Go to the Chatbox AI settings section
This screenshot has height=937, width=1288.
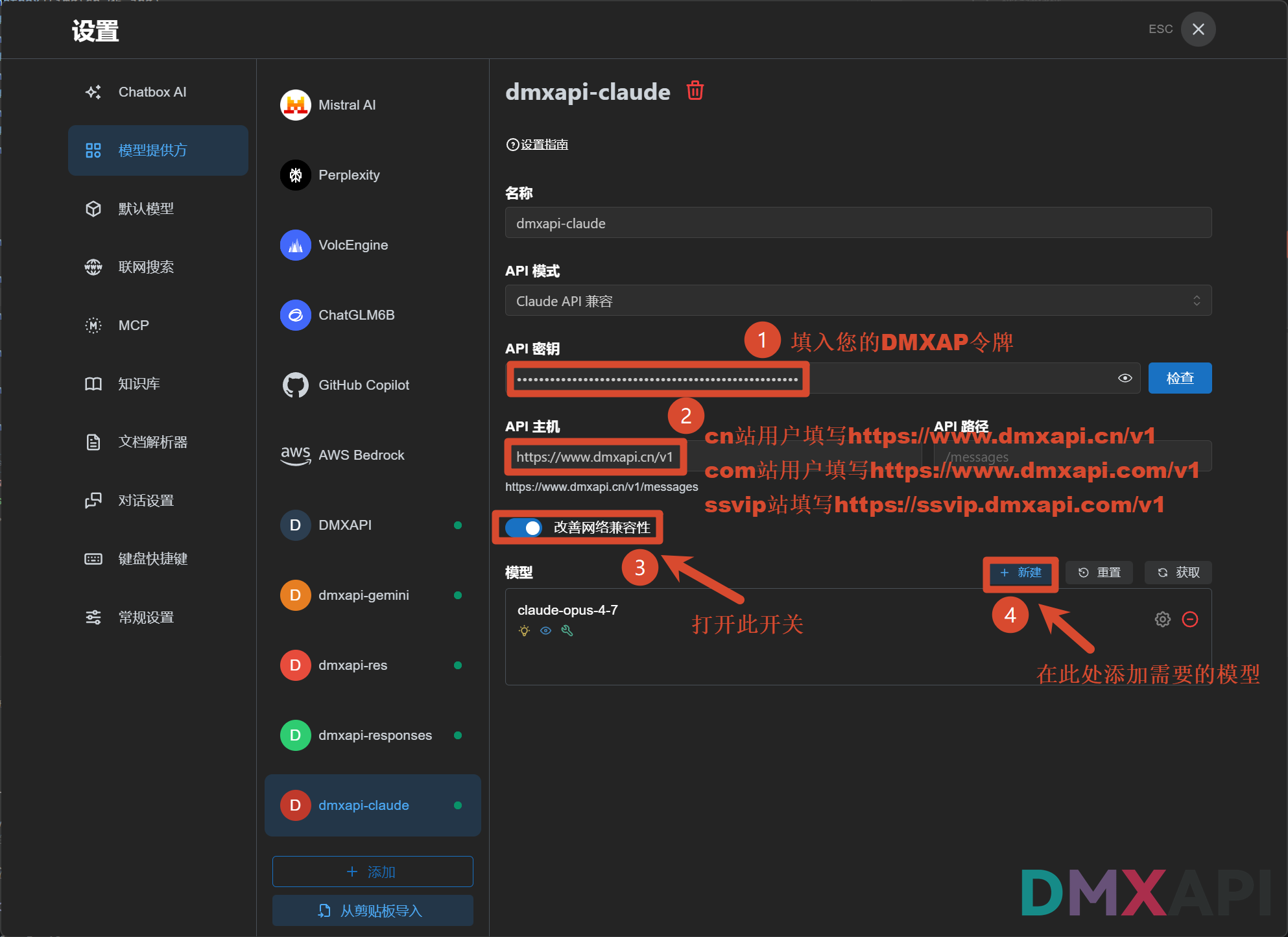point(158,92)
